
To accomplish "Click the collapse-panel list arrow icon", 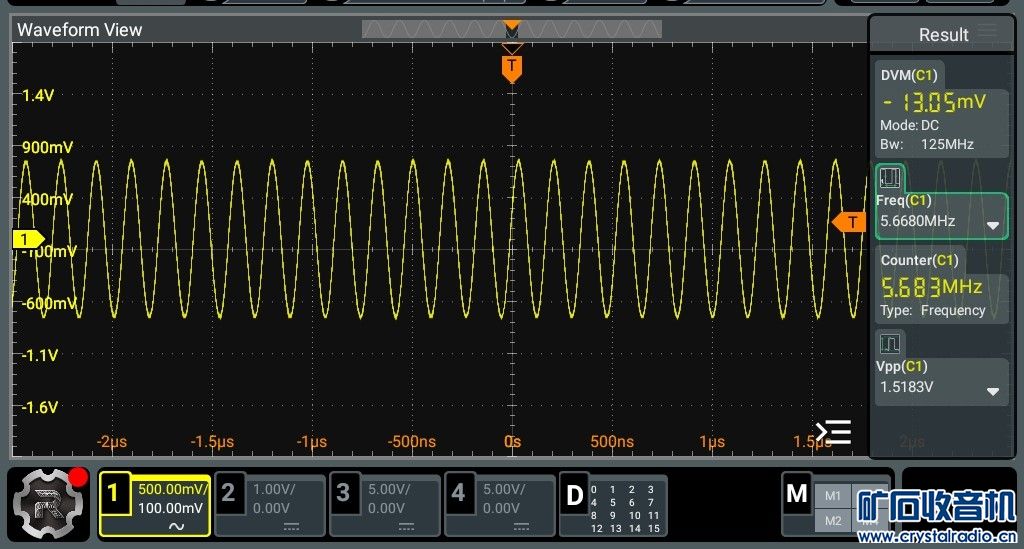I will [833, 432].
